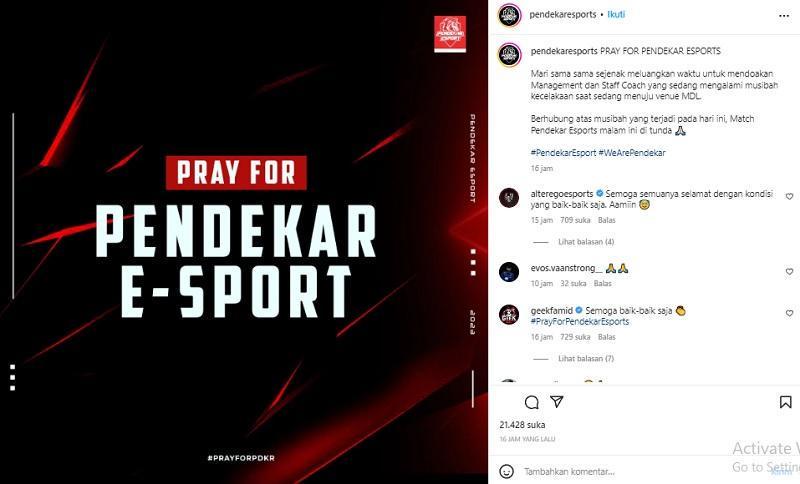Click Balas under alteregoesports comment
Viewport: 800px width, 484px height.
pyautogui.click(x=607, y=220)
